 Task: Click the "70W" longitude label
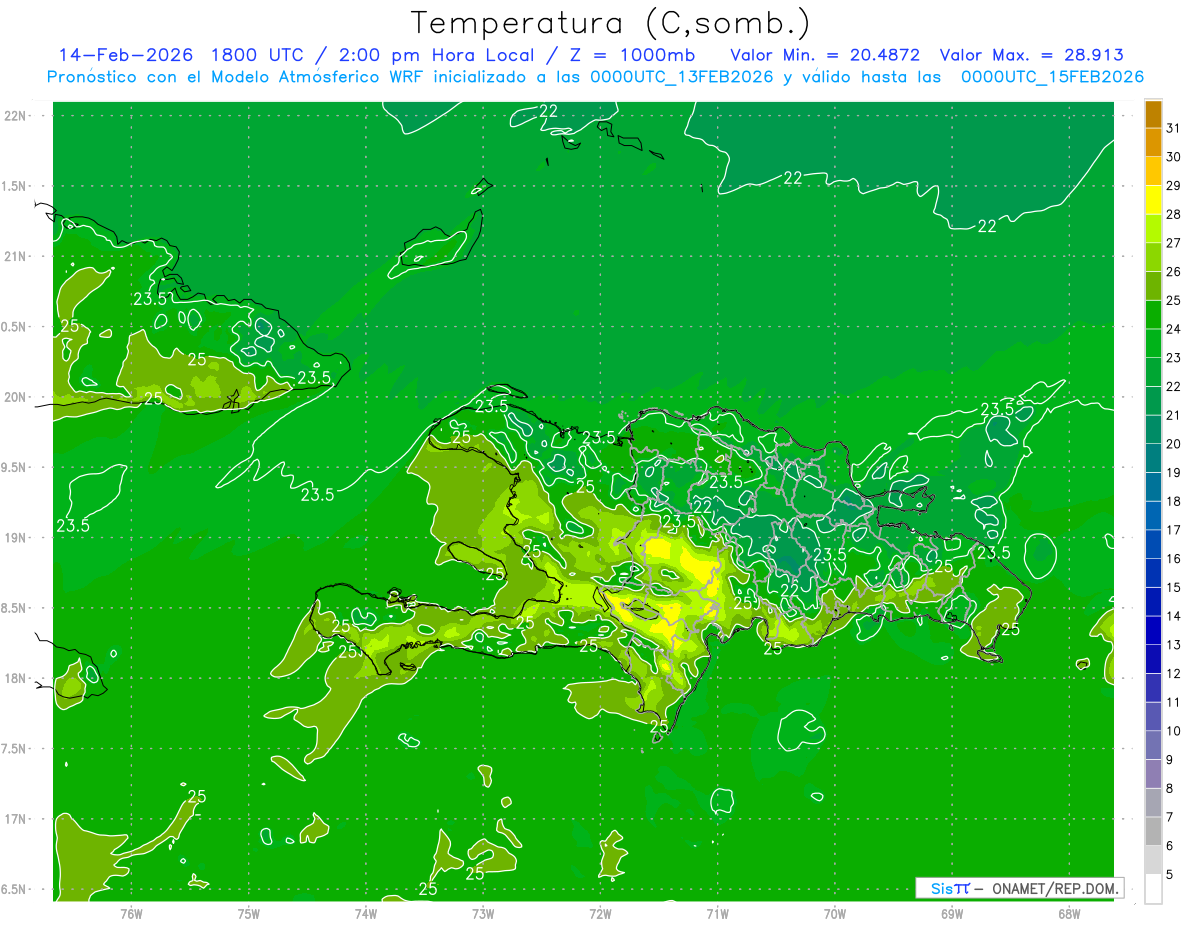(x=835, y=913)
